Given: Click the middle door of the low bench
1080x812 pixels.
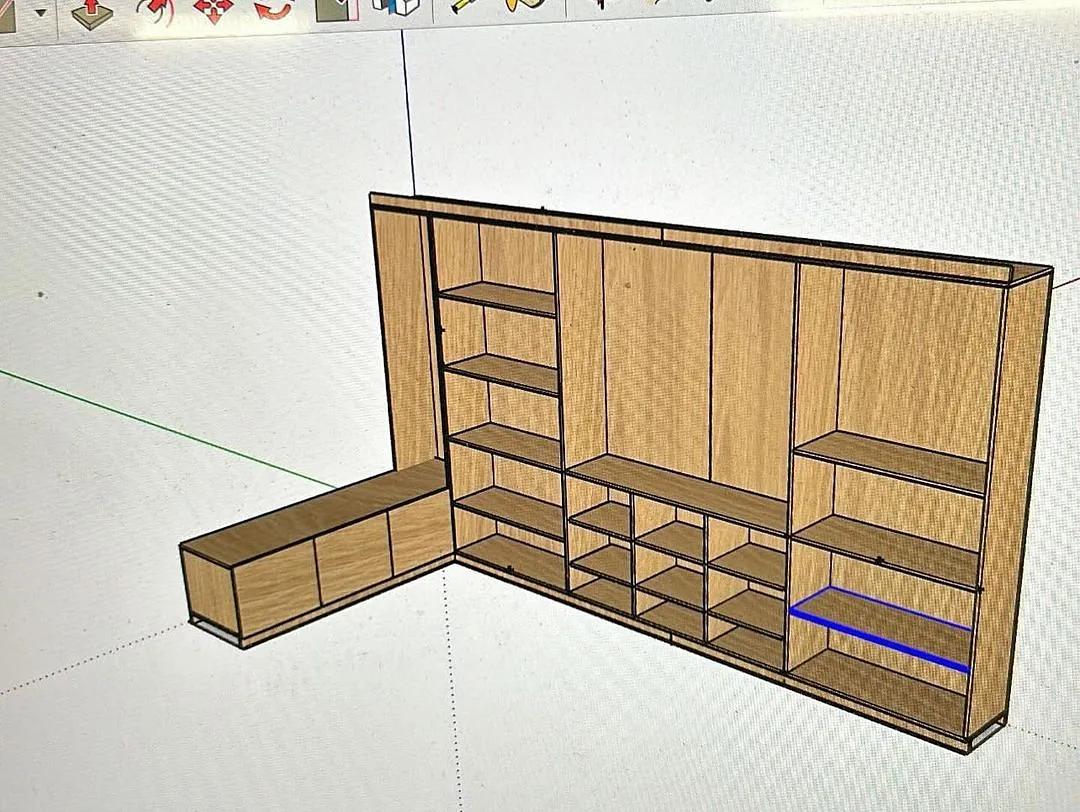Looking at the screenshot, I should [353, 559].
